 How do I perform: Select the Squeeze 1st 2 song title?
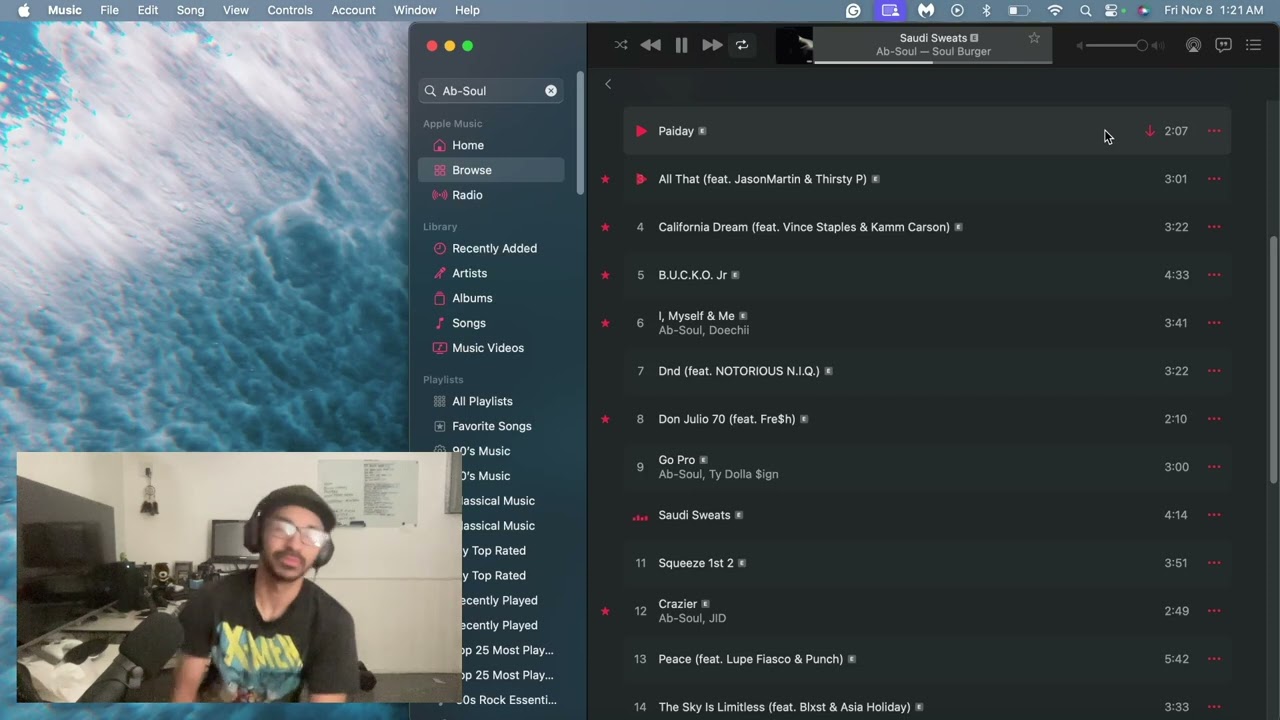(696, 563)
